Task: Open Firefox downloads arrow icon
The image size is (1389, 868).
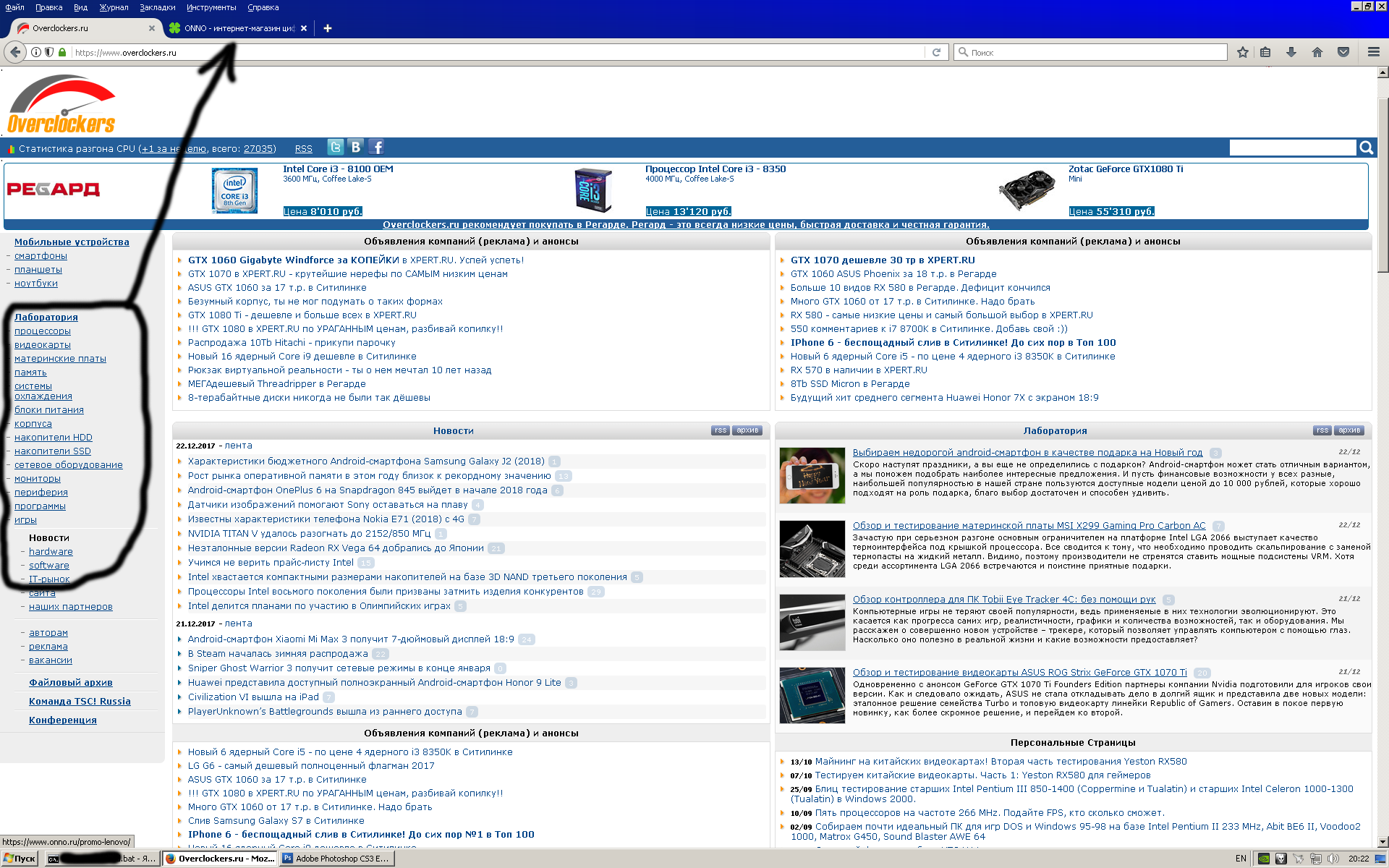Action: click(1291, 52)
